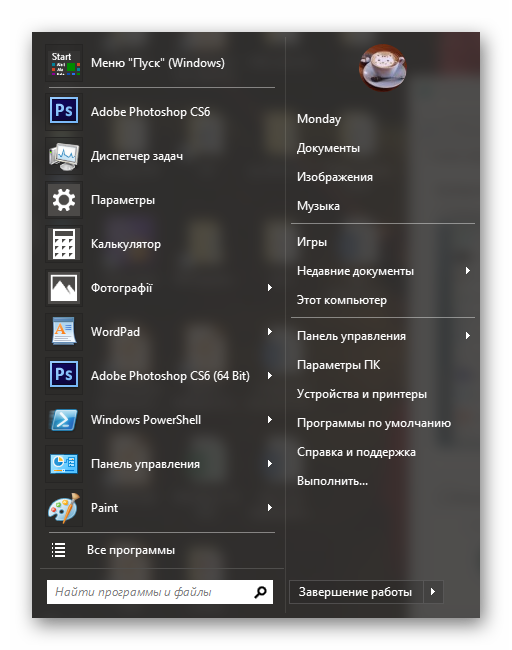Click the Параметры gear icon

click(64, 200)
